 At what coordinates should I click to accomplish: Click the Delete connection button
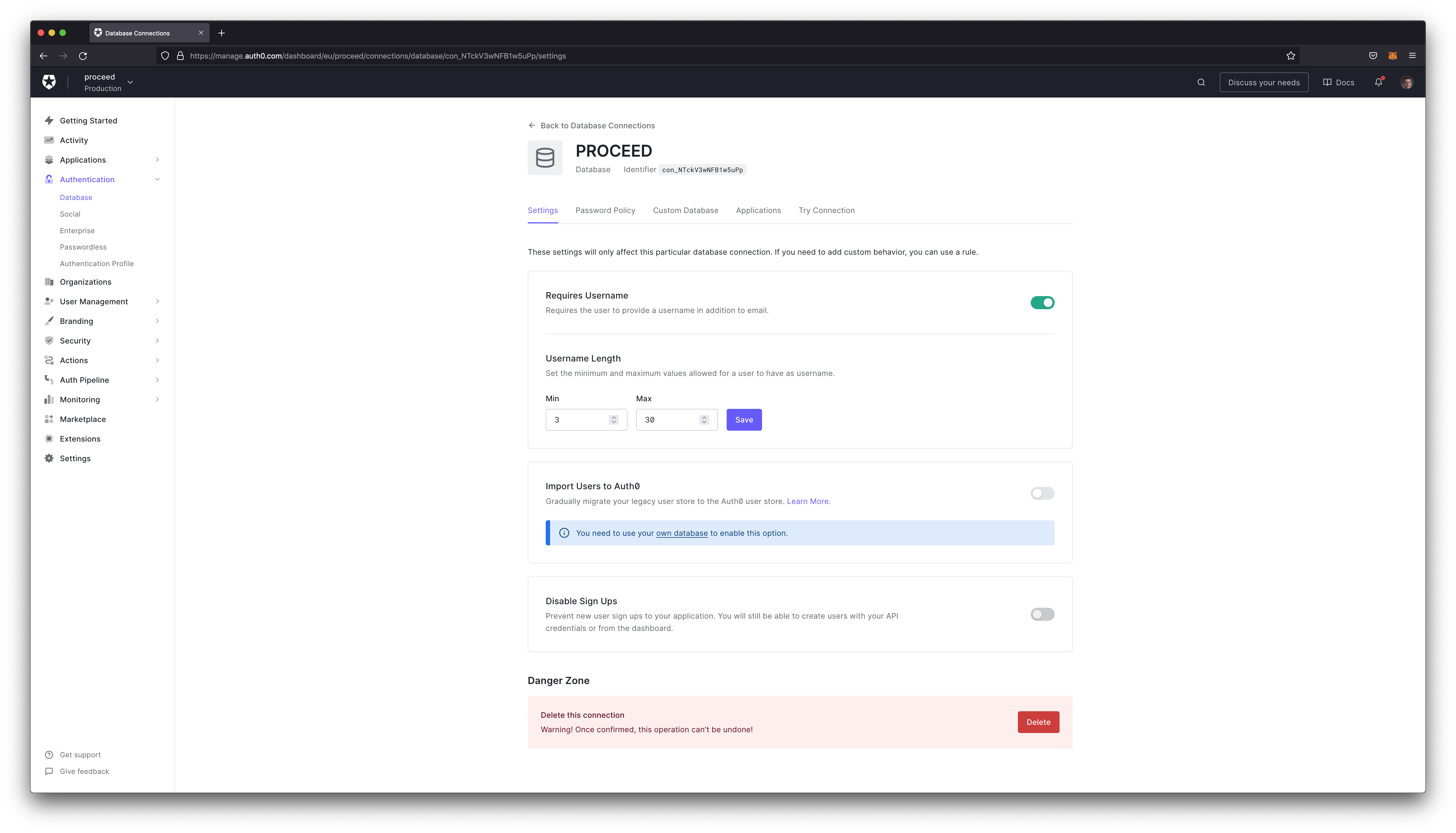[1038, 721]
